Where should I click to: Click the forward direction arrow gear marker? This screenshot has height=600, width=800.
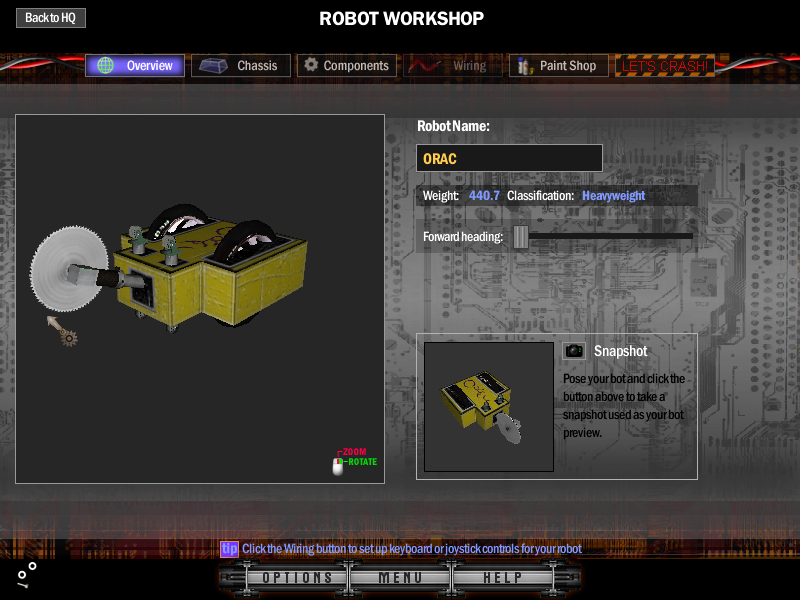pos(63,331)
